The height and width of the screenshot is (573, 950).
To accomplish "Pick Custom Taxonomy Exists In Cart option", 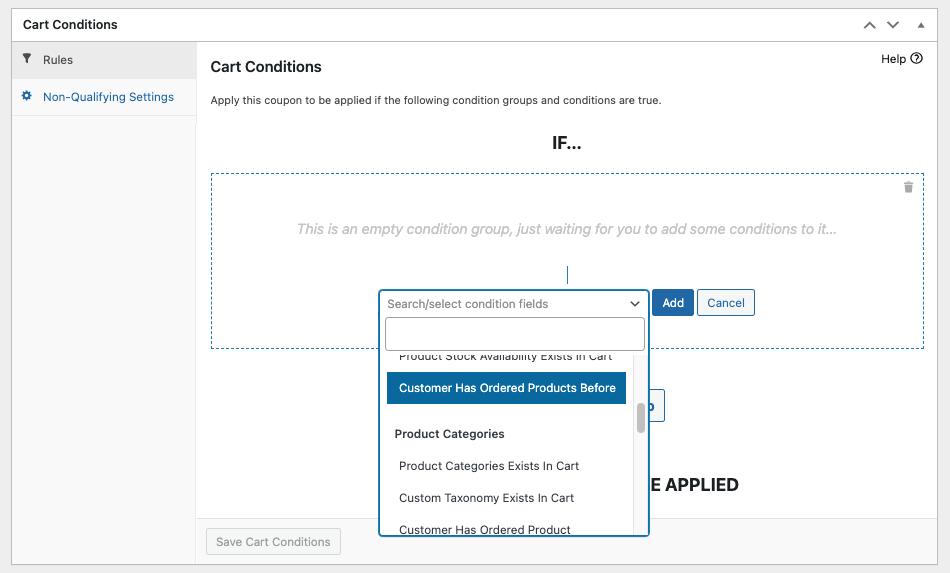I will coord(488,498).
